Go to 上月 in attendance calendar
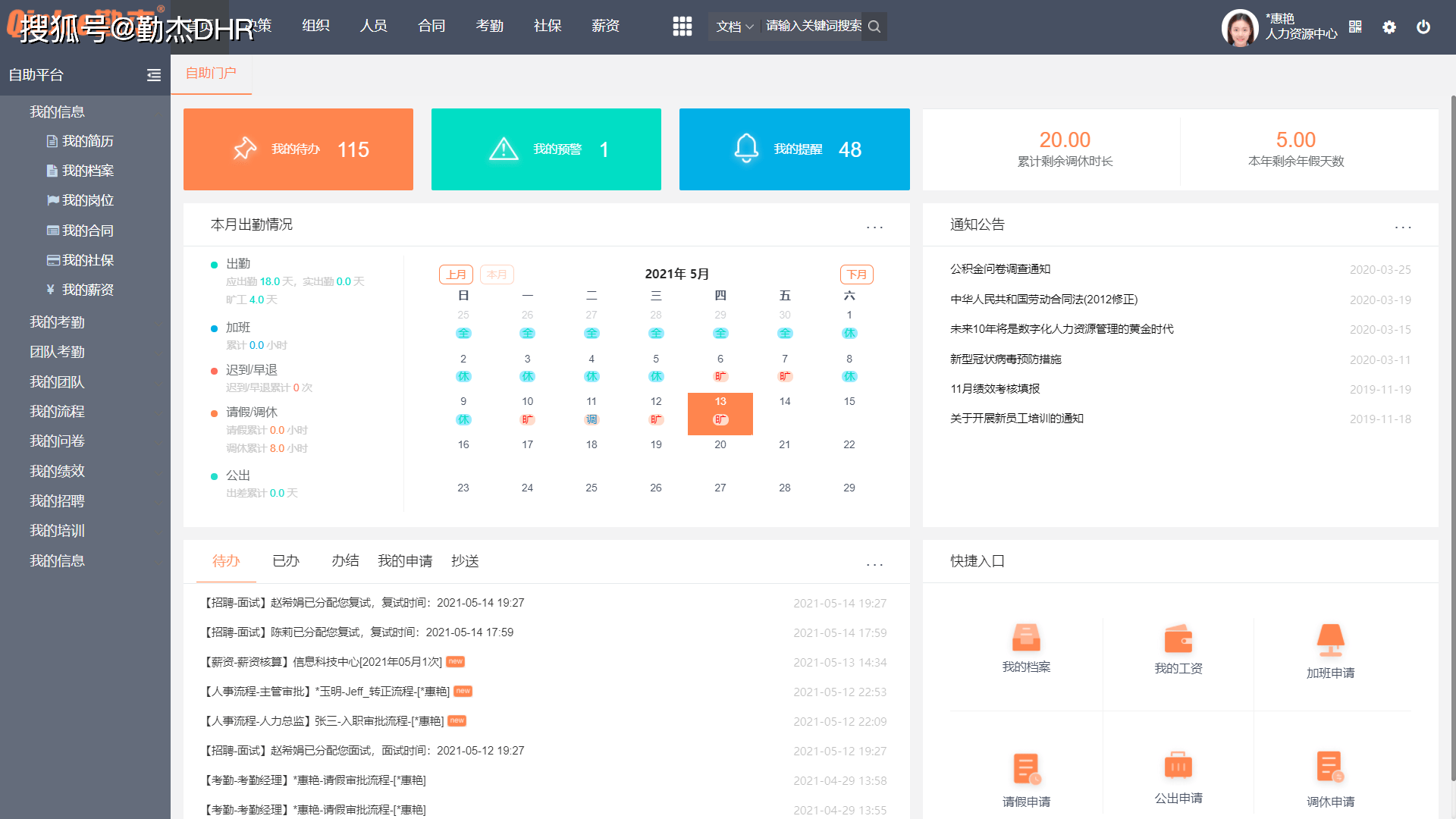Image resolution: width=1456 pixels, height=819 pixels. point(456,275)
